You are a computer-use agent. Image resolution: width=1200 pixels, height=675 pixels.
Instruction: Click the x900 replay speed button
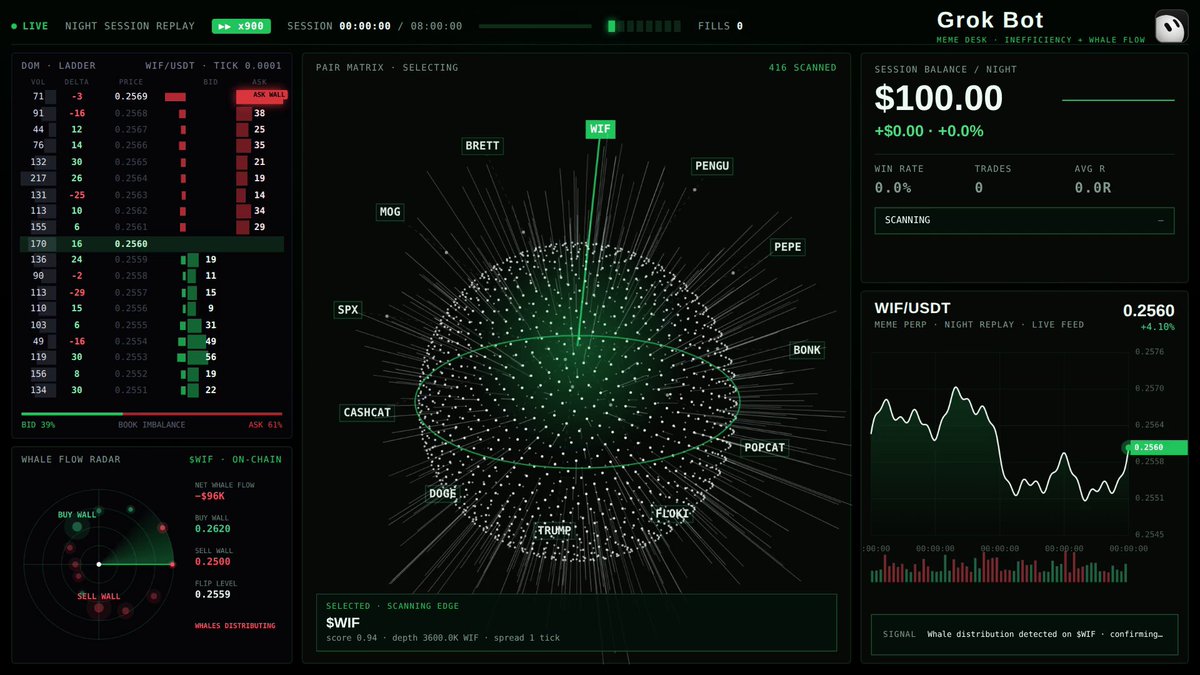[x=241, y=26]
